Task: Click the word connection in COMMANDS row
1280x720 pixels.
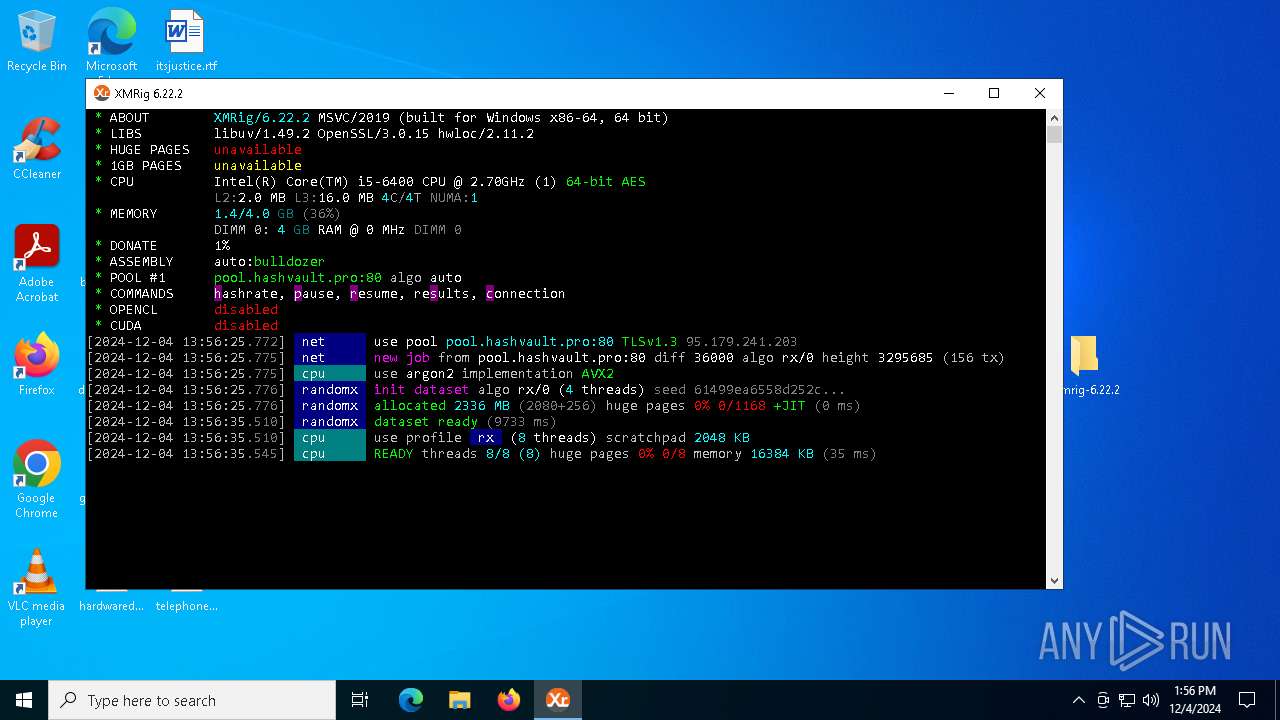Action: point(526,294)
